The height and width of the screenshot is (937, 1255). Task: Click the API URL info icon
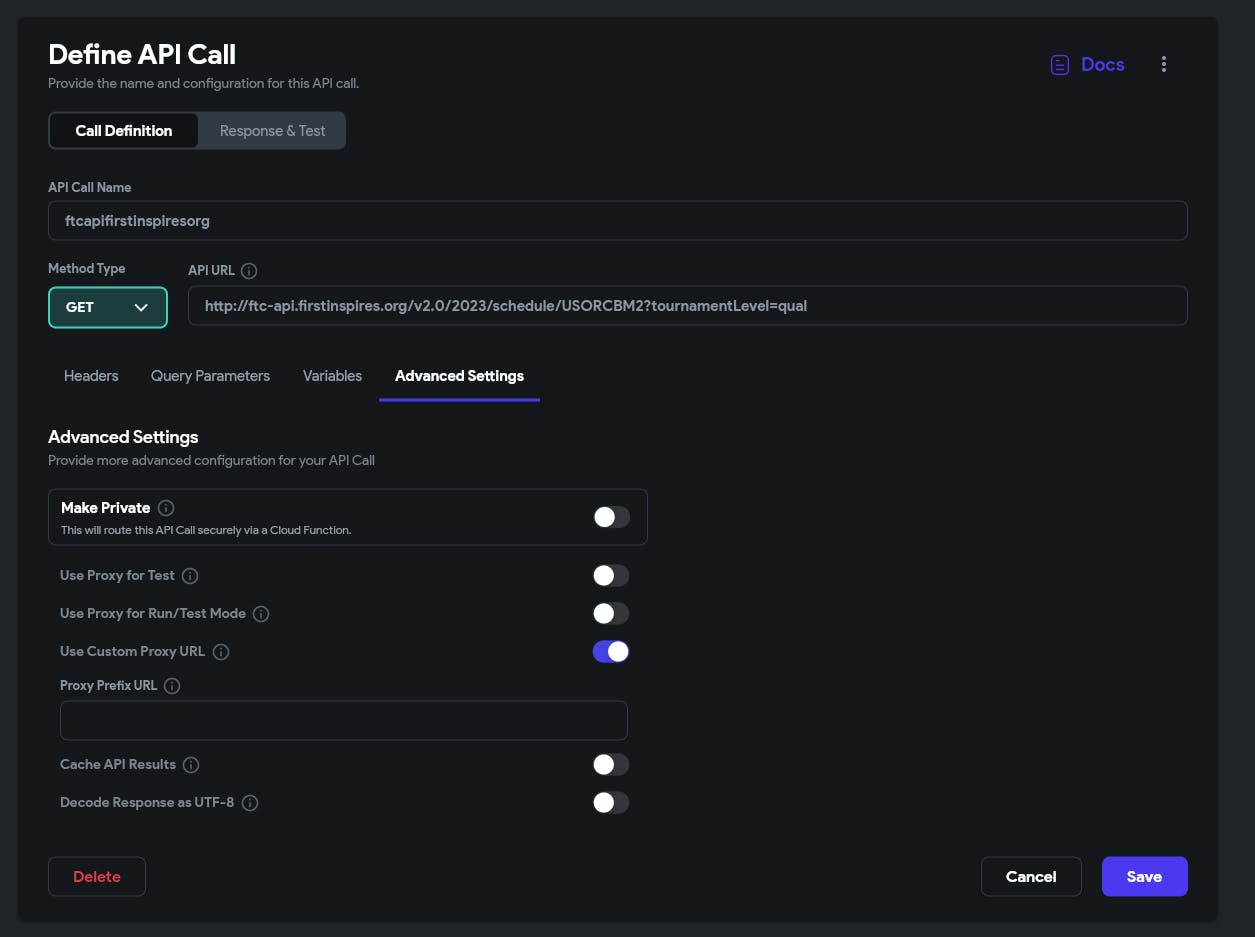pos(250,270)
